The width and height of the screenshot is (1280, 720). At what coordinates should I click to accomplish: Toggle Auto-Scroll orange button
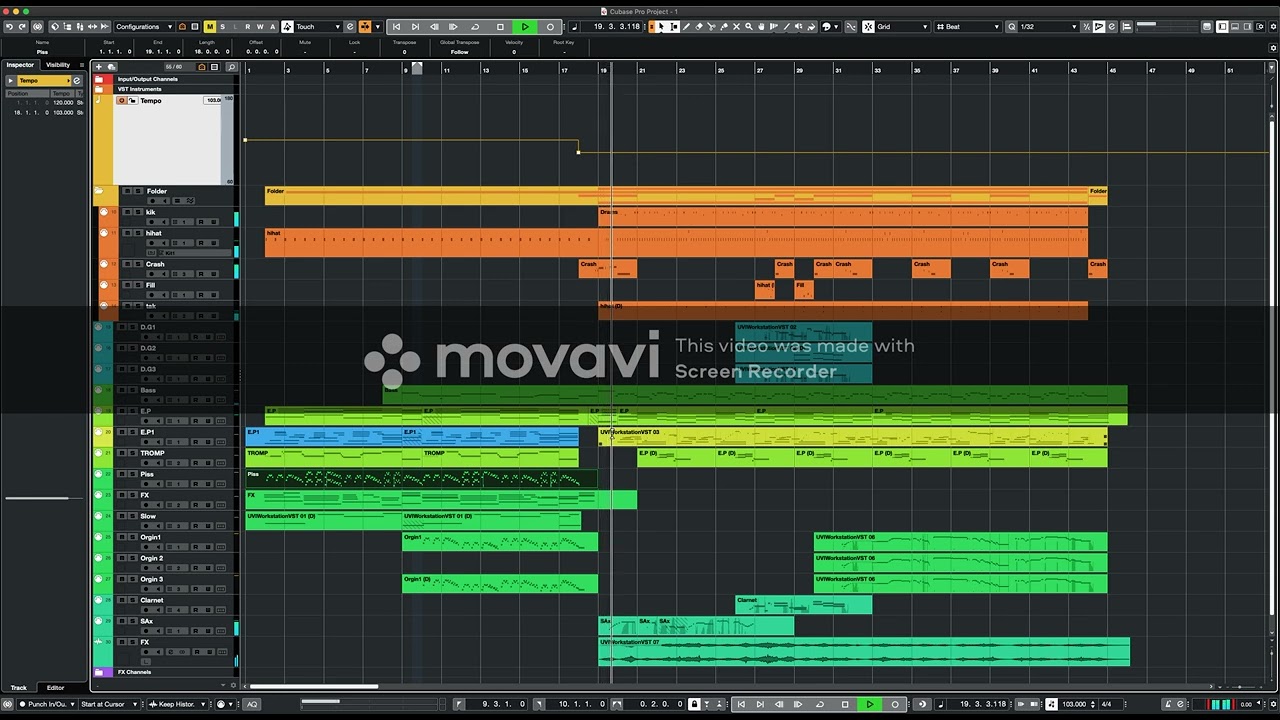pos(364,27)
